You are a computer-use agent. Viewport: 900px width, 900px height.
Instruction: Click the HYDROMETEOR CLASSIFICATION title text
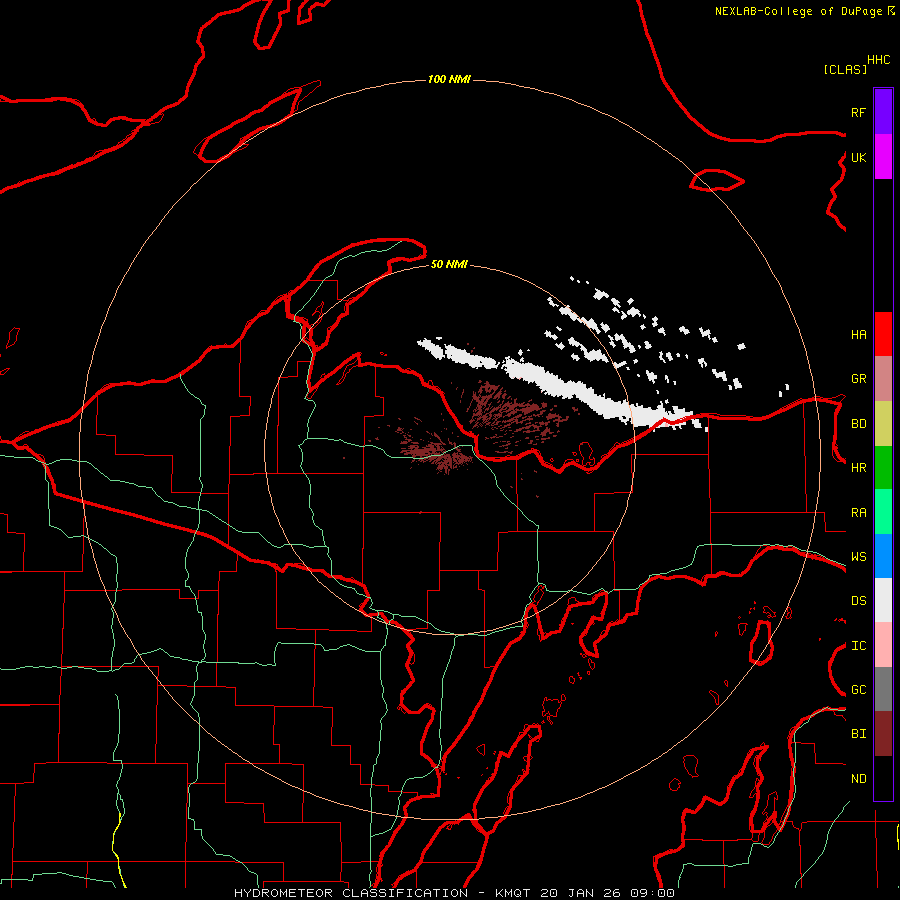(x=351, y=893)
